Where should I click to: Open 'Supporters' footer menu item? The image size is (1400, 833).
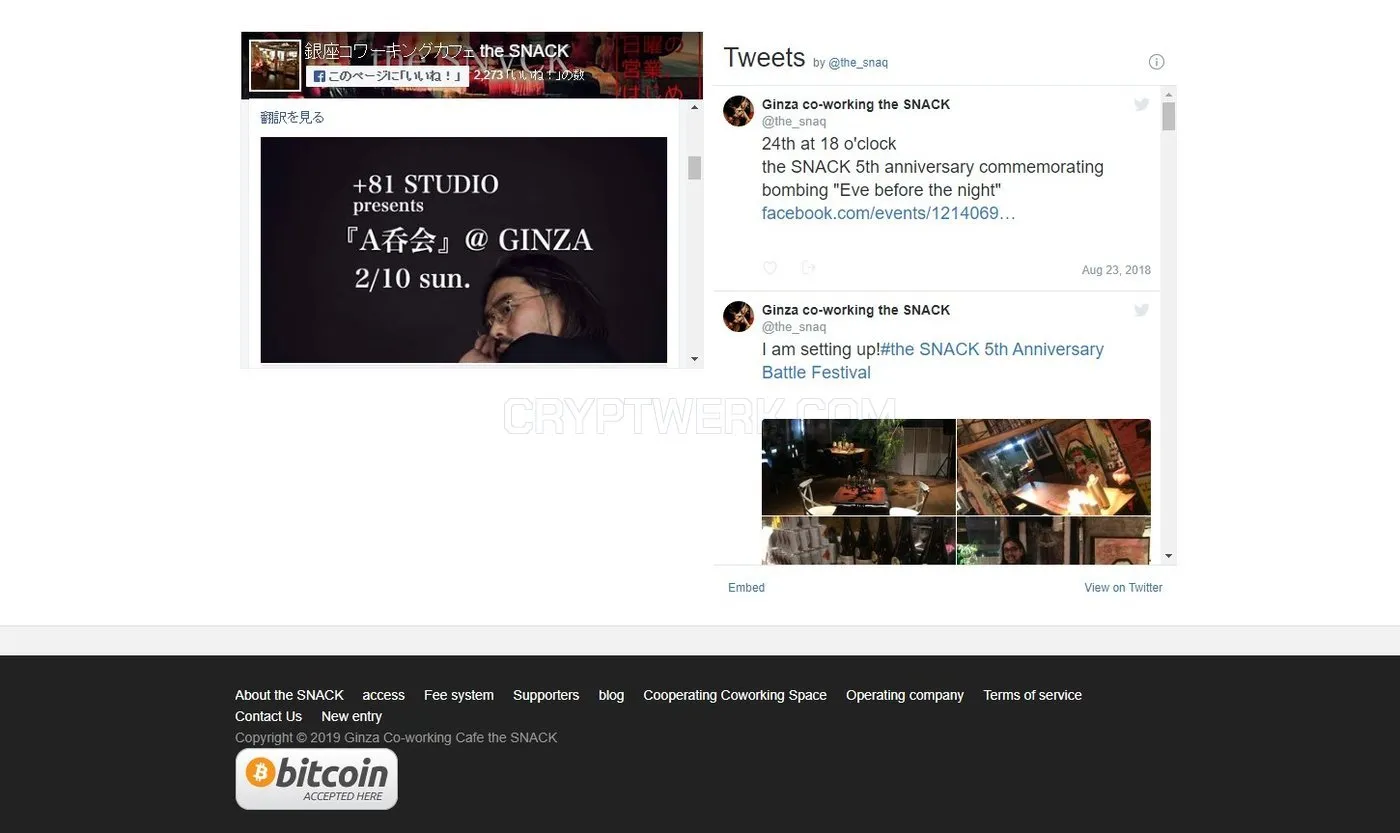click(x=546, y=695)
